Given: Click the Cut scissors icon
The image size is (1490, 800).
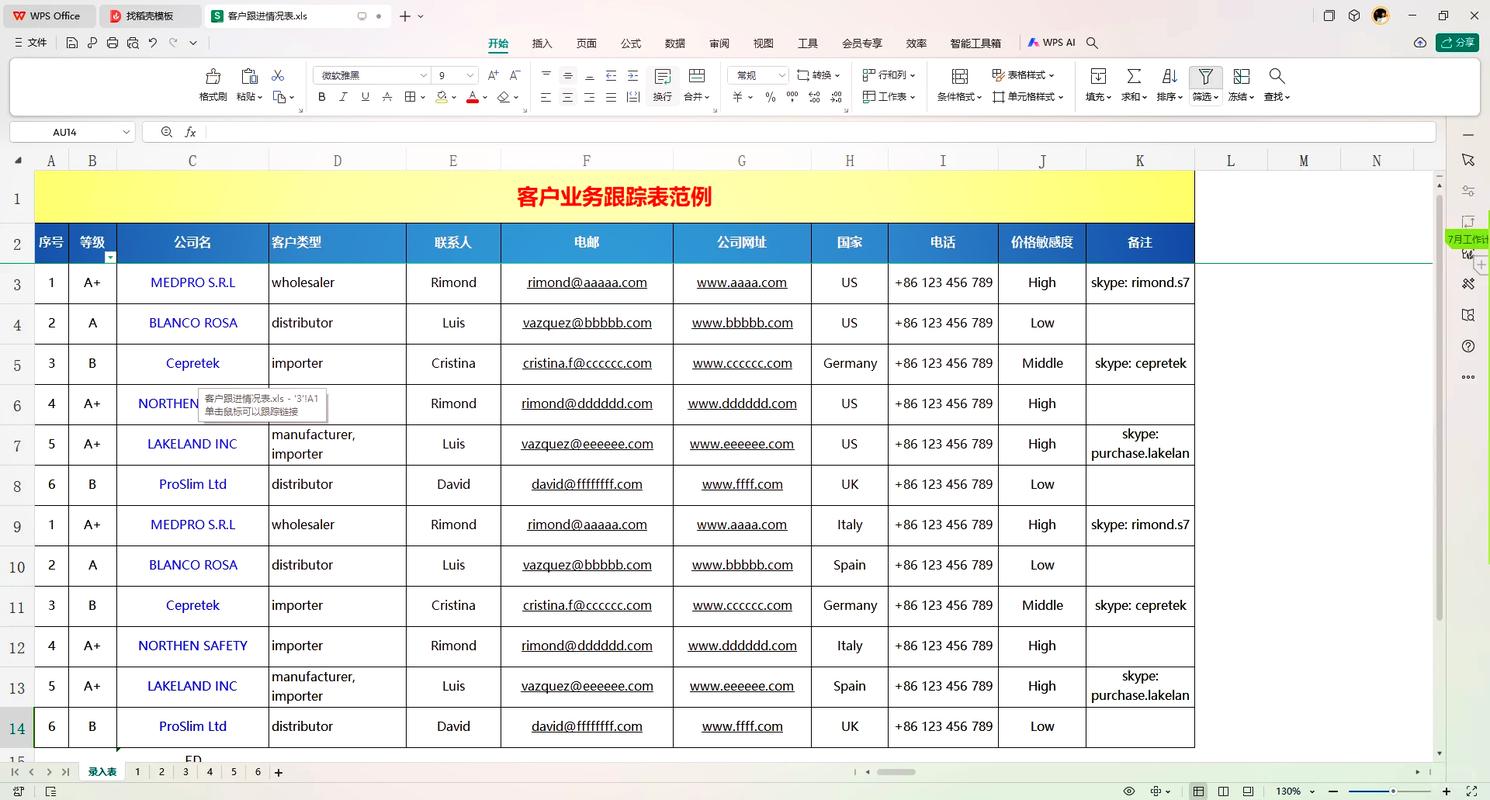Looking at the screenshot, I should point(278,76).
